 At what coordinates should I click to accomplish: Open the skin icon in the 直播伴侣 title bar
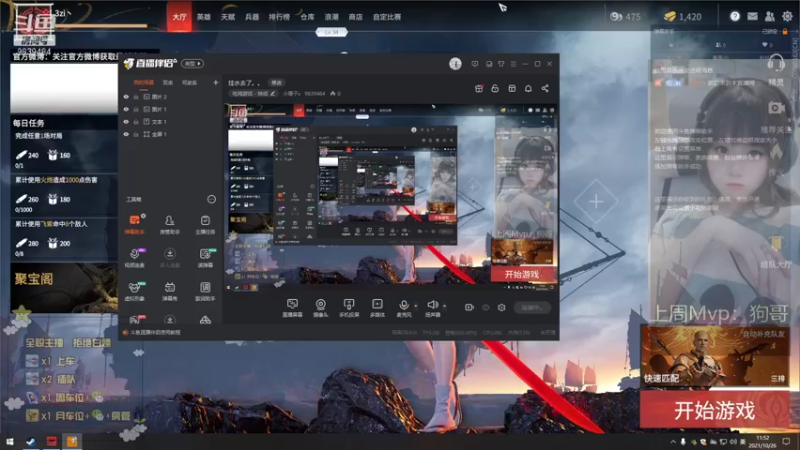click(x=501, y=64)
